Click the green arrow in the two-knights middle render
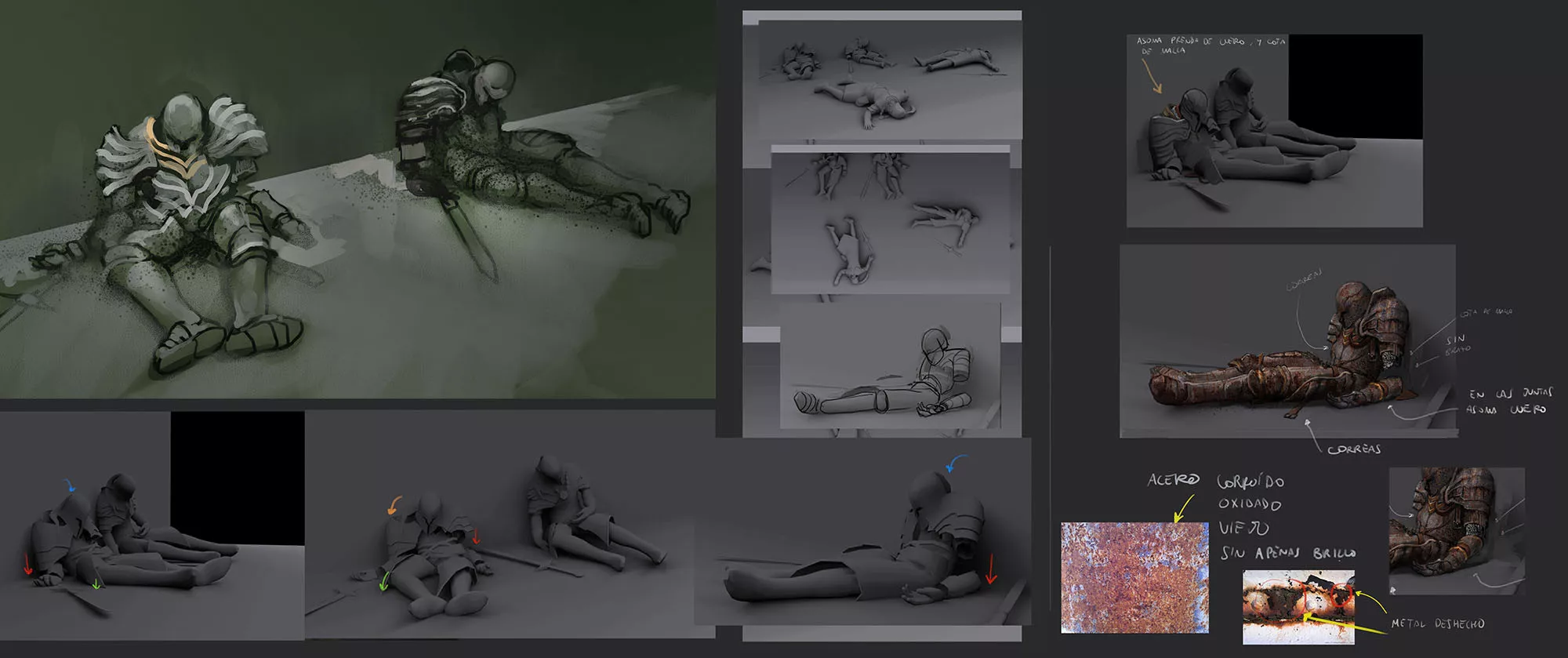The image size is (1568, 658). 383,582
